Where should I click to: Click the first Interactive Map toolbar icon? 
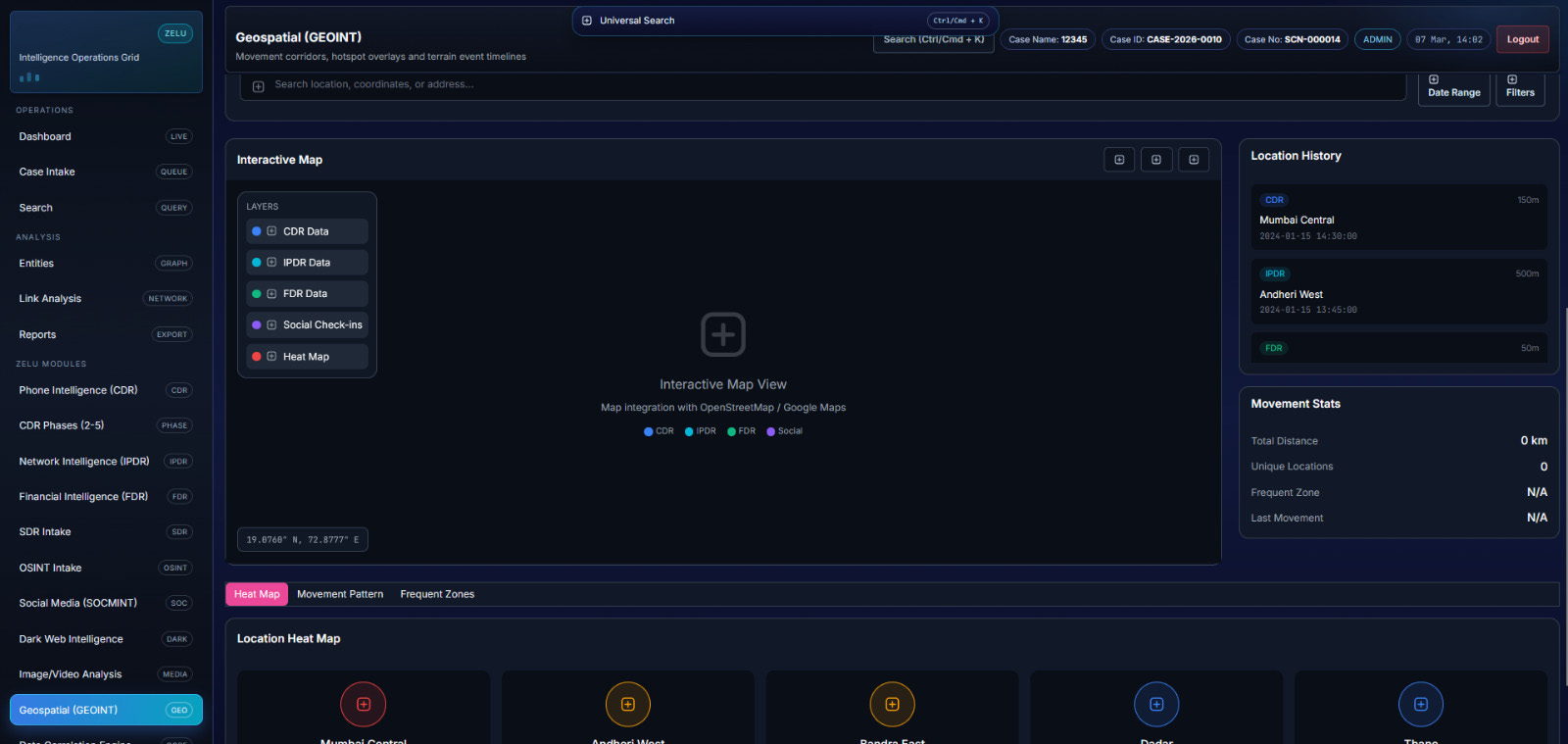(x=1119, y=160)
